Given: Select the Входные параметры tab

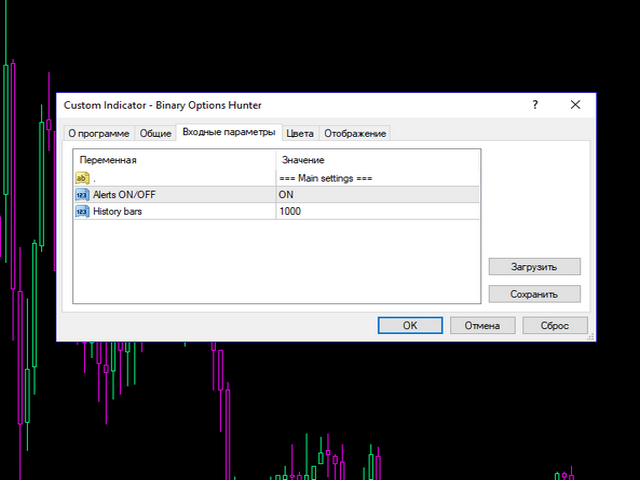Looking at the screenshot, I should [x=229, y=132].
